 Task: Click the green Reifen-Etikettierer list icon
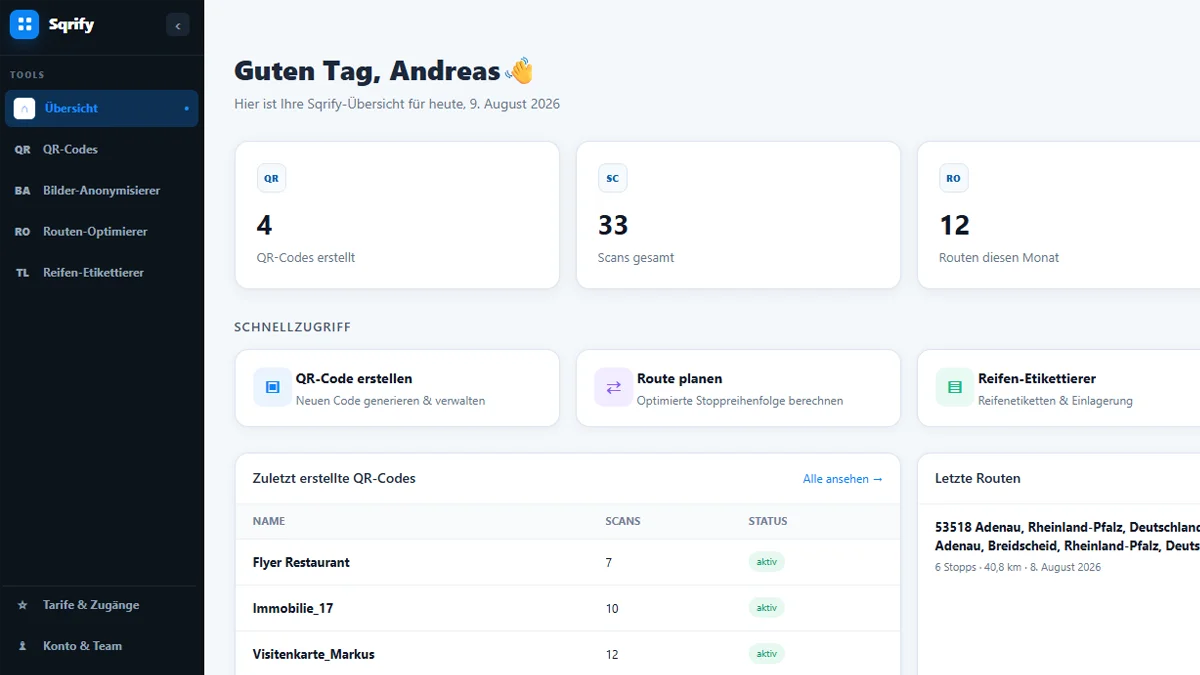955,387
